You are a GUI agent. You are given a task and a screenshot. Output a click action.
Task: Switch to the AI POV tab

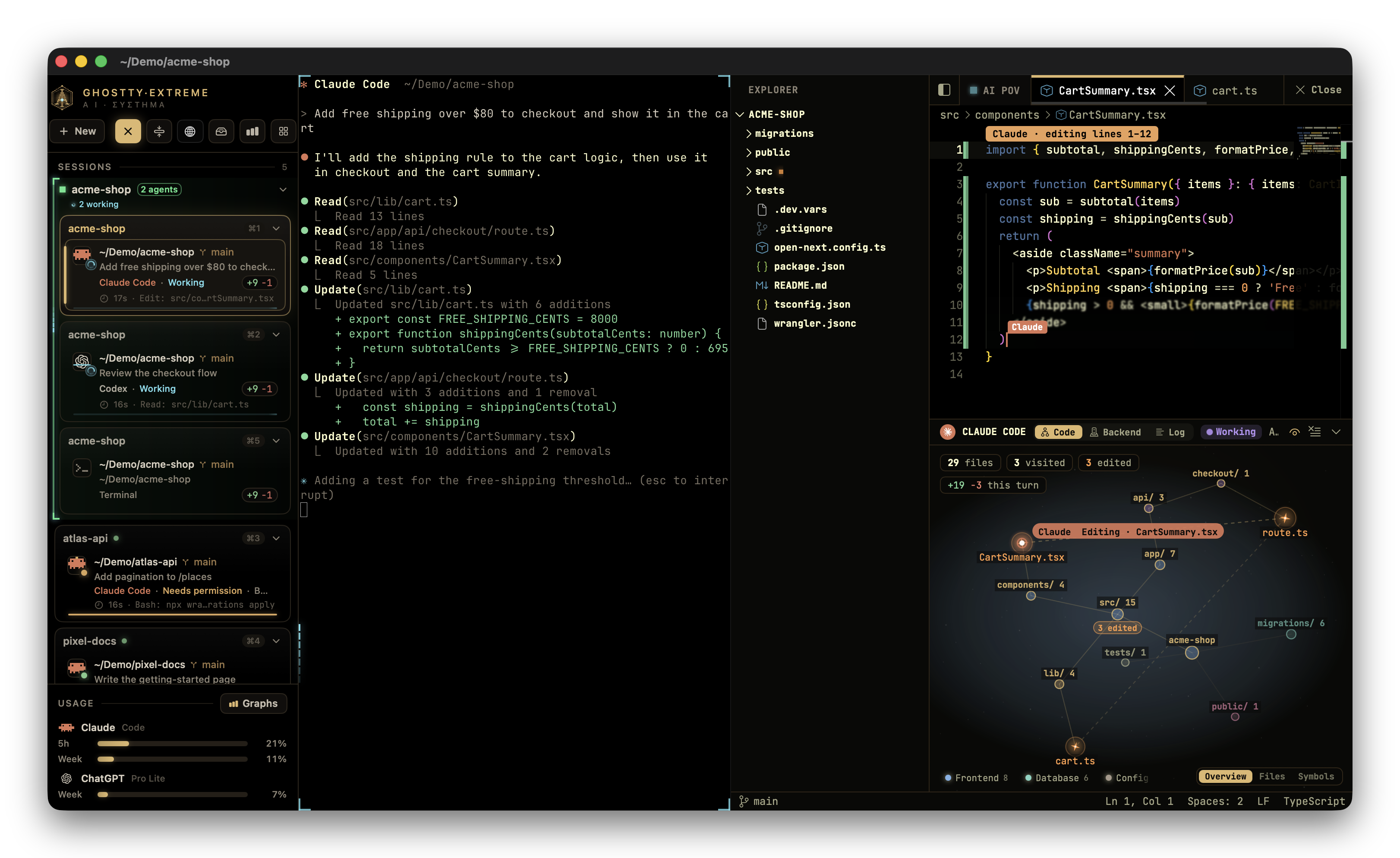(x=994, y=90)
